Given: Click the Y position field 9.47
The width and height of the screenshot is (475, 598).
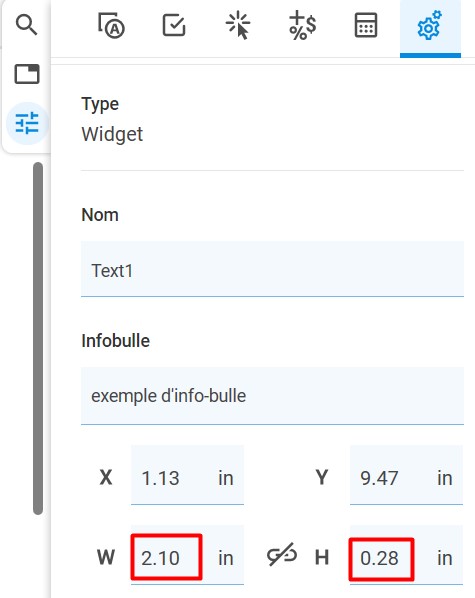Looking at the screenshot, I should [406, 475].
